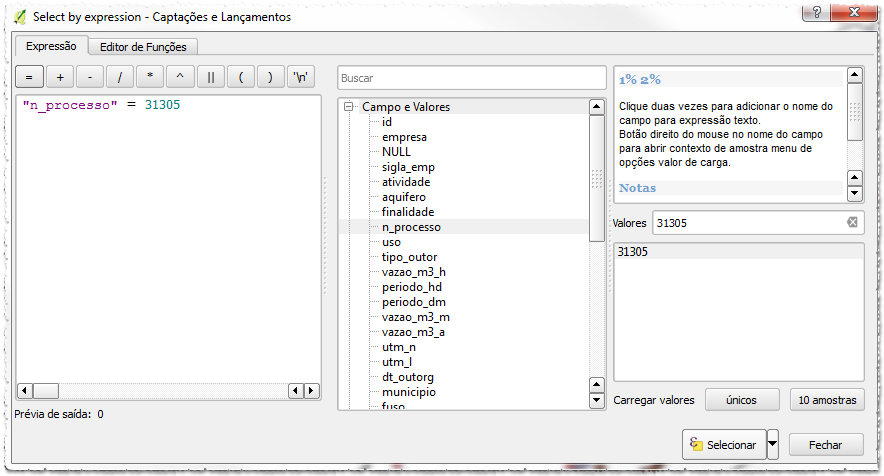Insert the minus operator
Viewport: 884px width, 476px height.
[x=90, y=77]
